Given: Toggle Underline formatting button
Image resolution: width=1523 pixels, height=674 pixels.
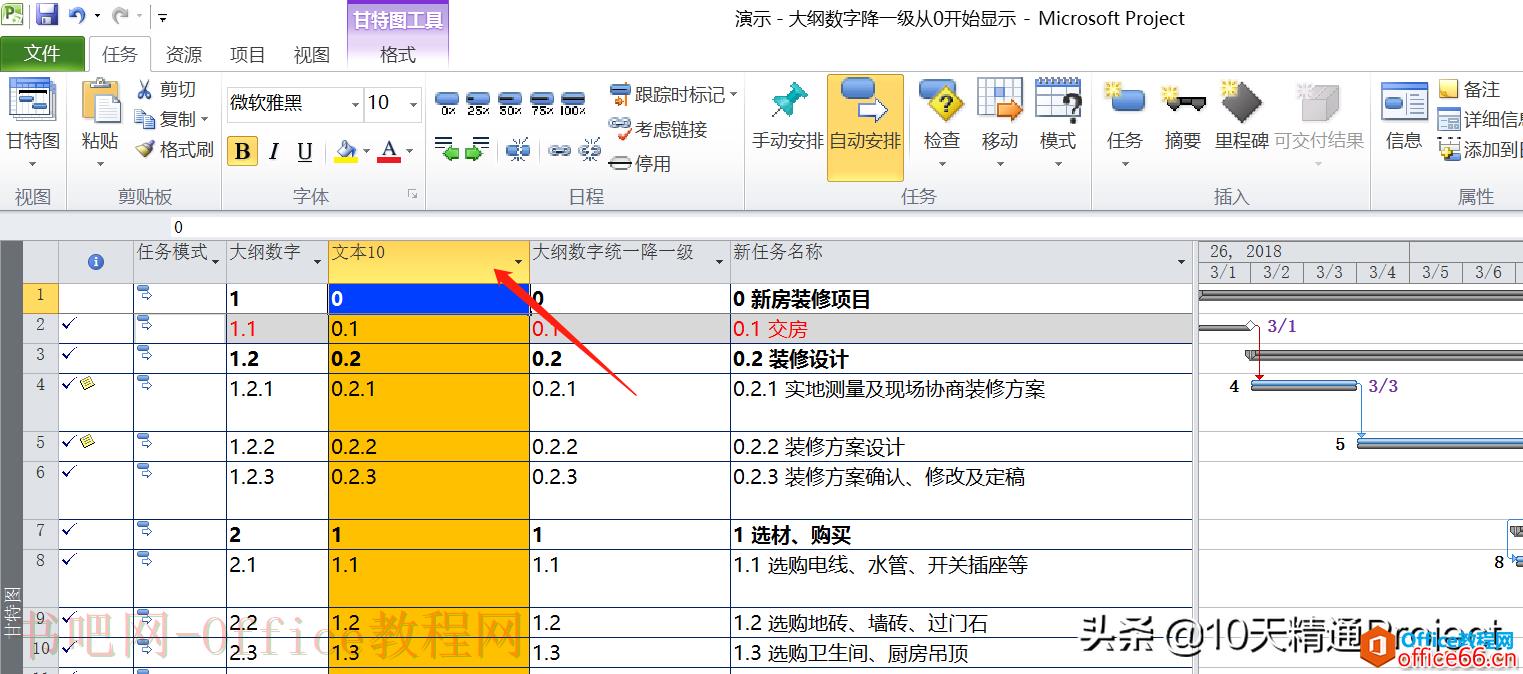Looking at the screenshot, I should (x=305, y=151).
